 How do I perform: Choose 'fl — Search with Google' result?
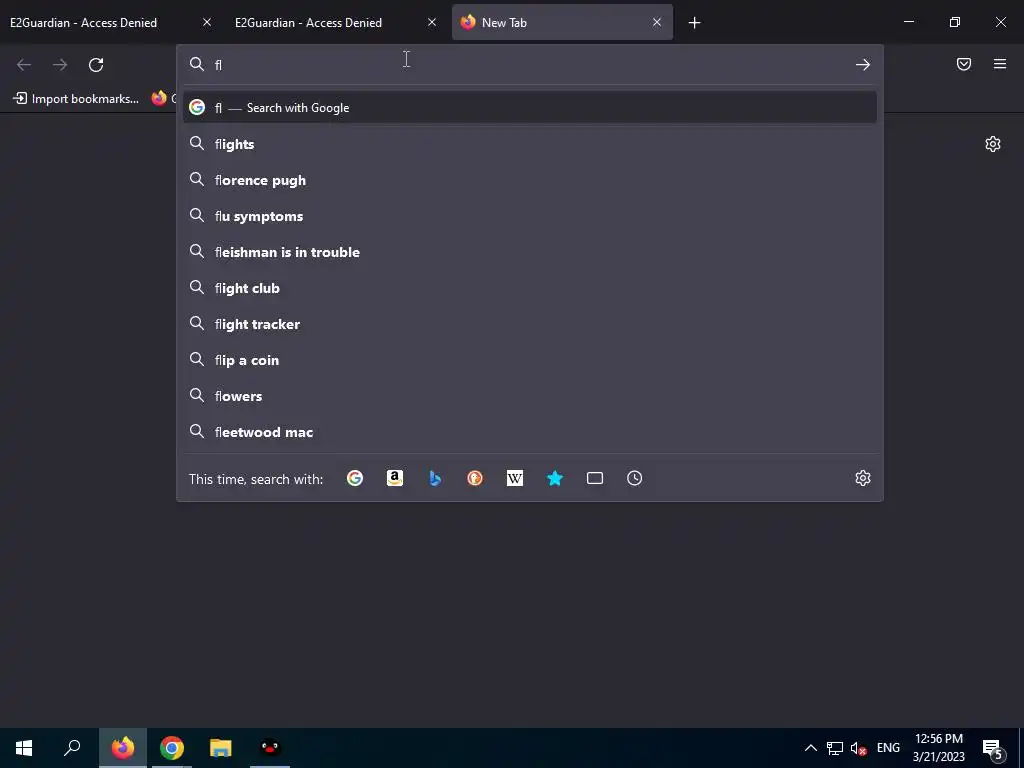pyautogui.click(x=530, y=108)
